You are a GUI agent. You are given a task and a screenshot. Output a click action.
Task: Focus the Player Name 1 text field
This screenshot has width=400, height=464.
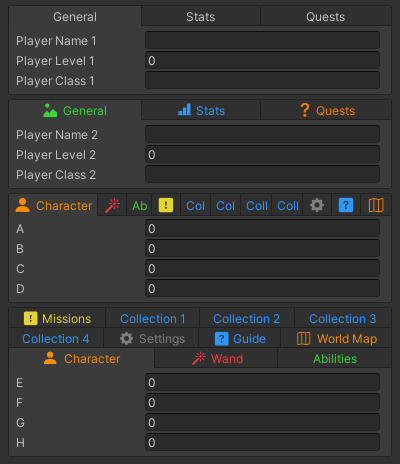tap(262, 40)
